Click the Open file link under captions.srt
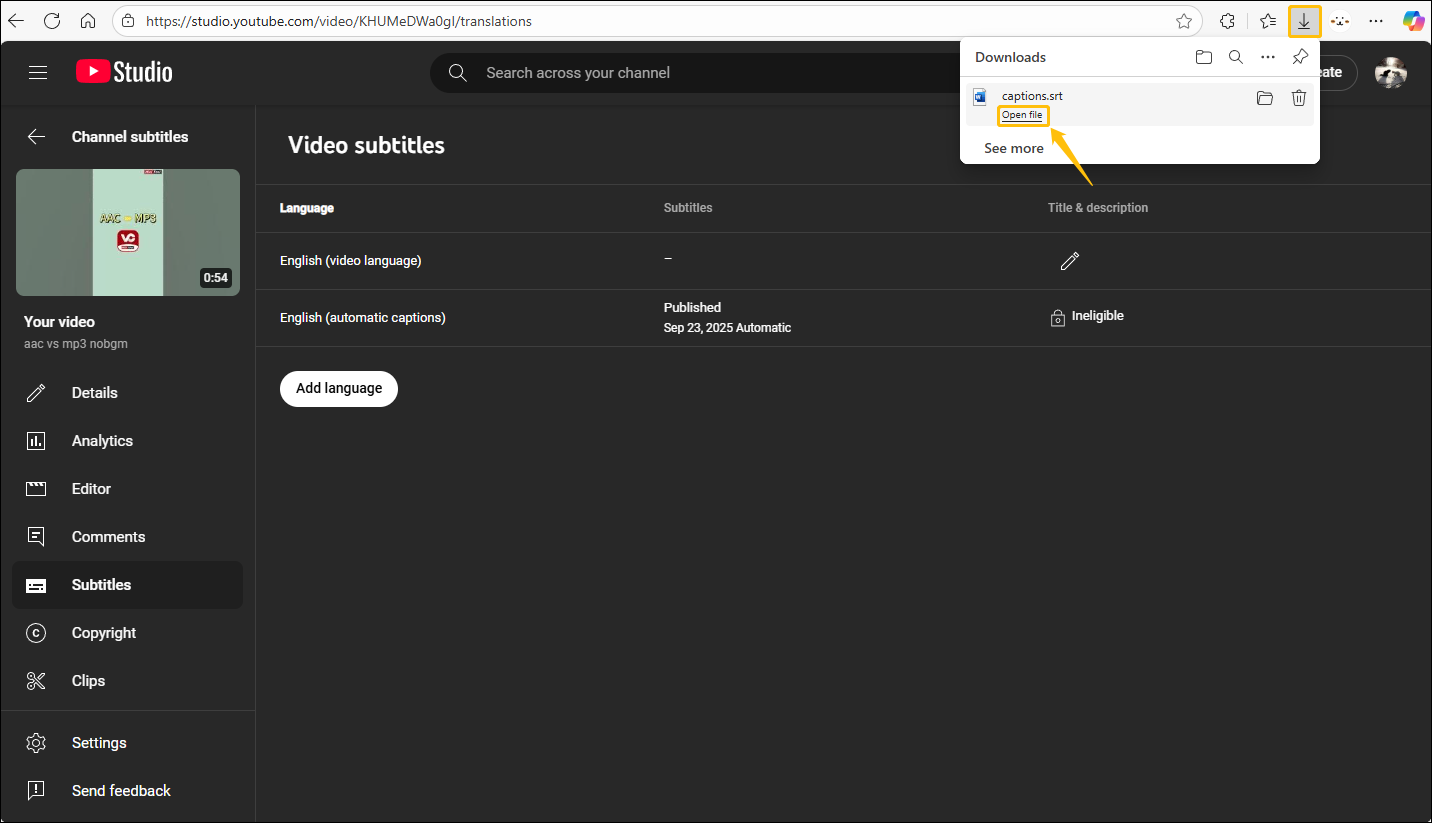 [1022, 115]
